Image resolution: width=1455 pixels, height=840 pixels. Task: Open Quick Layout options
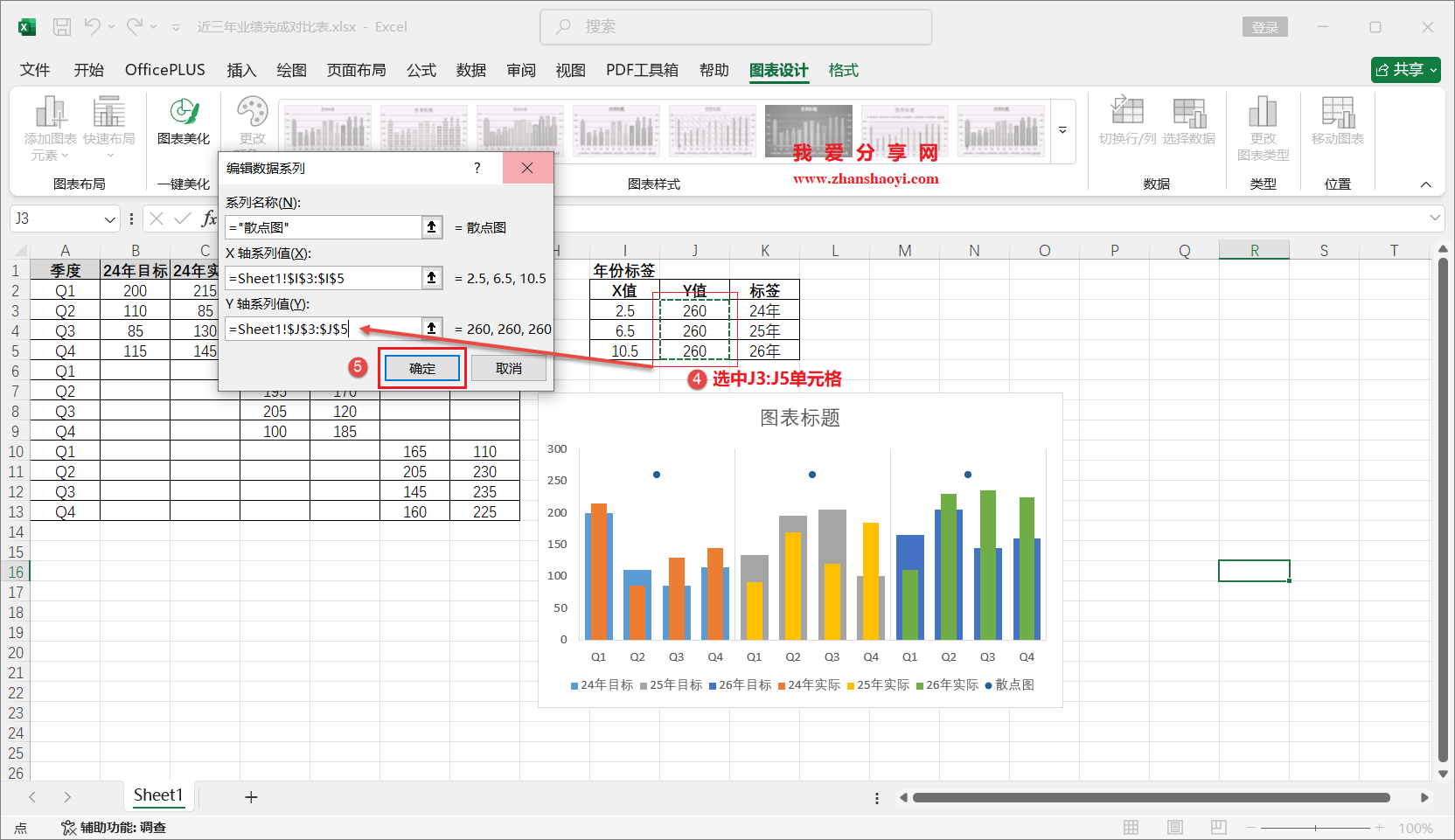pos(109,128)
